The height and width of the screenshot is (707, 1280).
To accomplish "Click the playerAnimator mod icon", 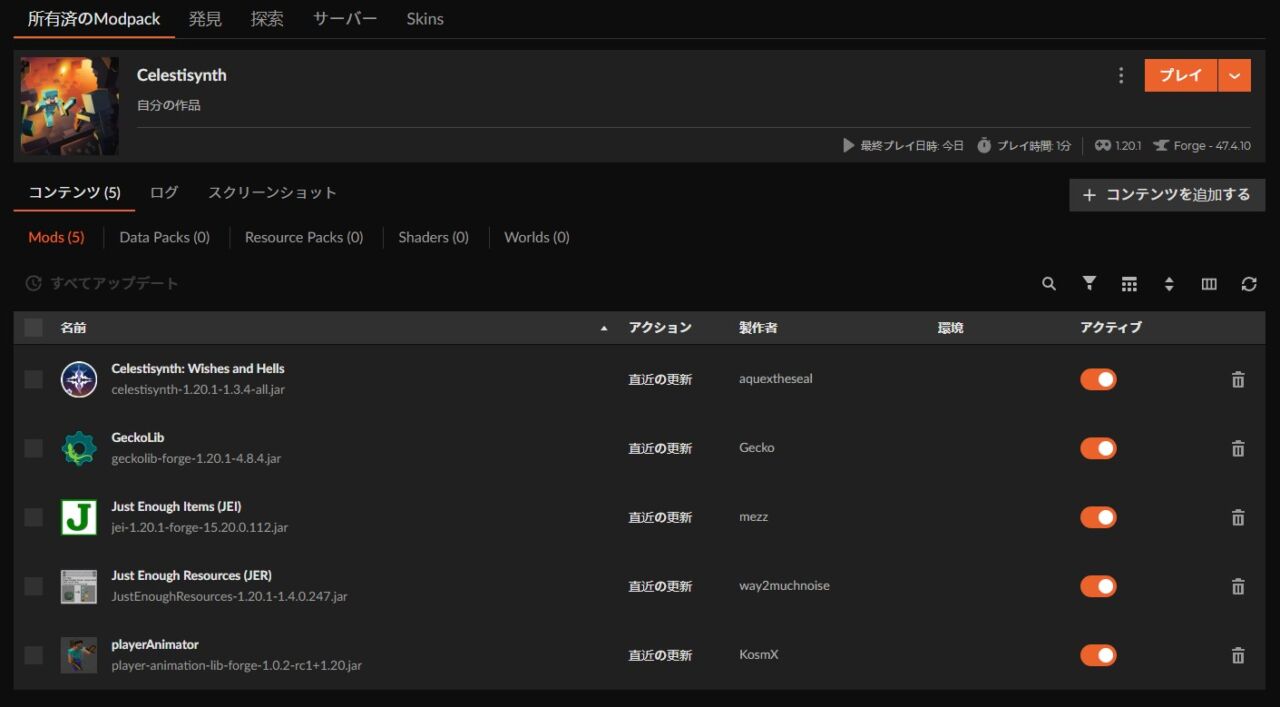I will 79,655.
